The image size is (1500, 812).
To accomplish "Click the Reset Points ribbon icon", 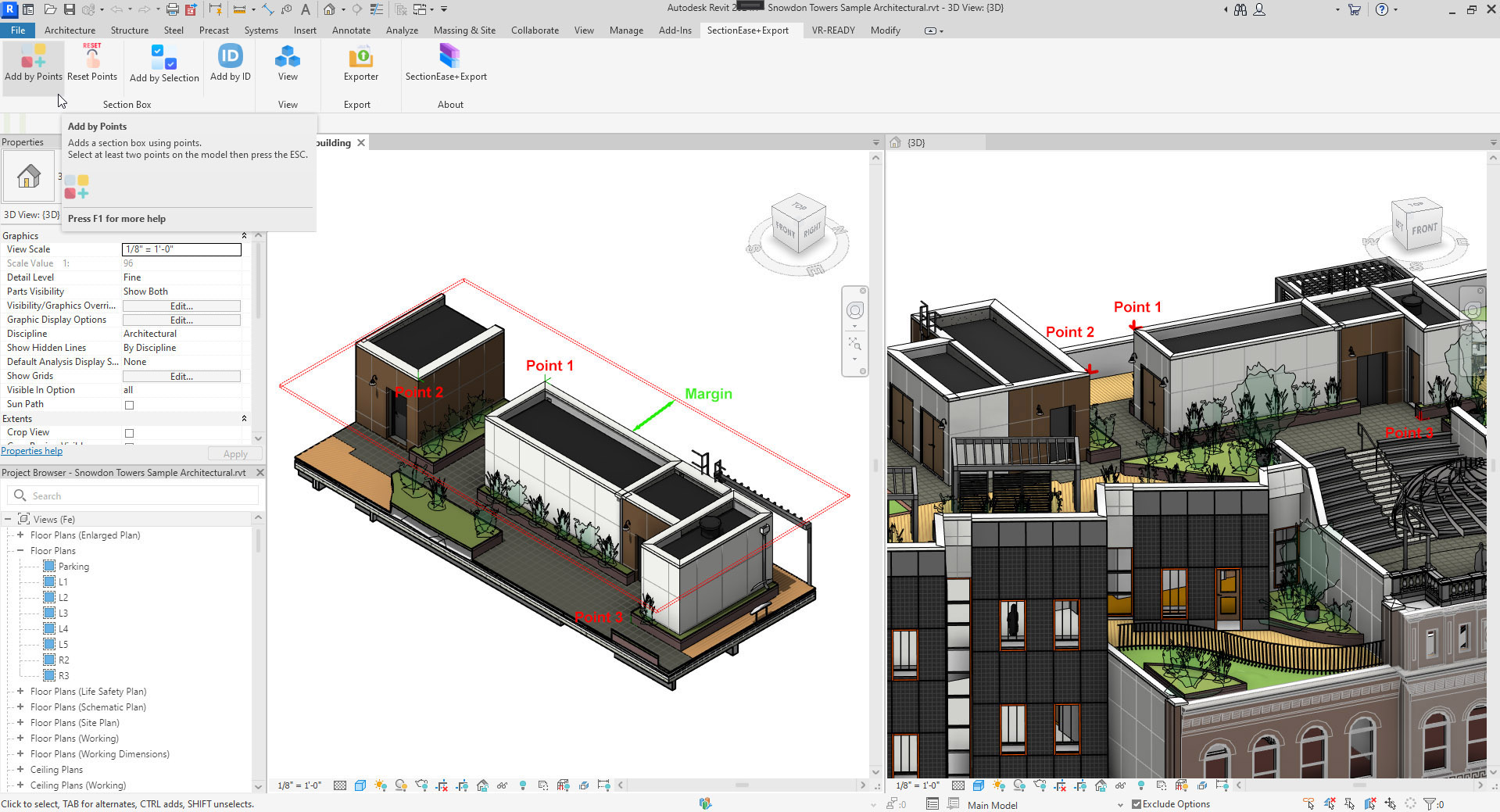I will (x=92, y=58).
